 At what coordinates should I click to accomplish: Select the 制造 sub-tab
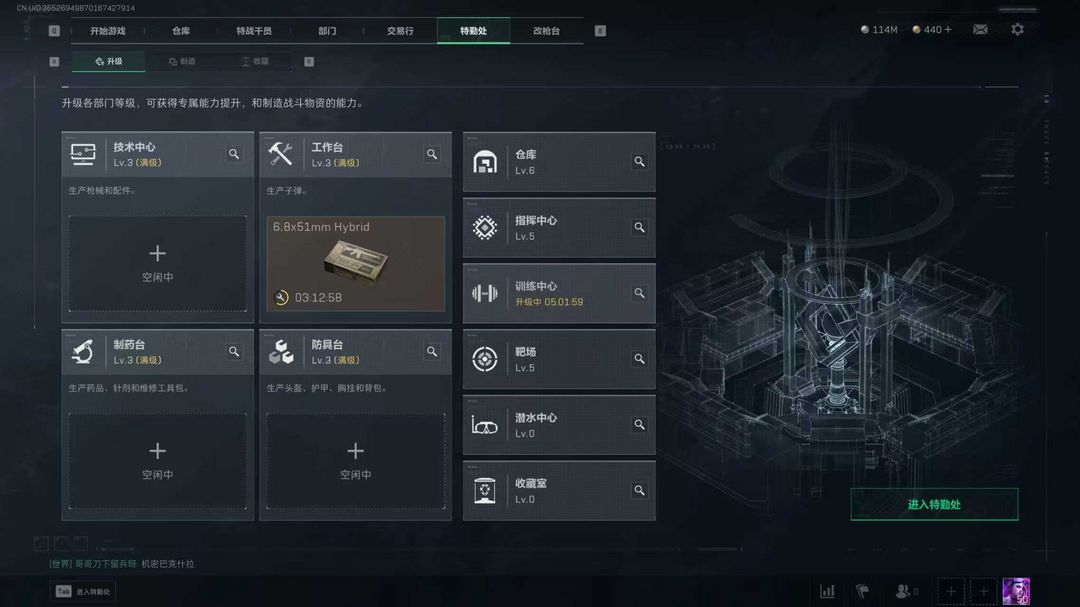click(183, 61)
